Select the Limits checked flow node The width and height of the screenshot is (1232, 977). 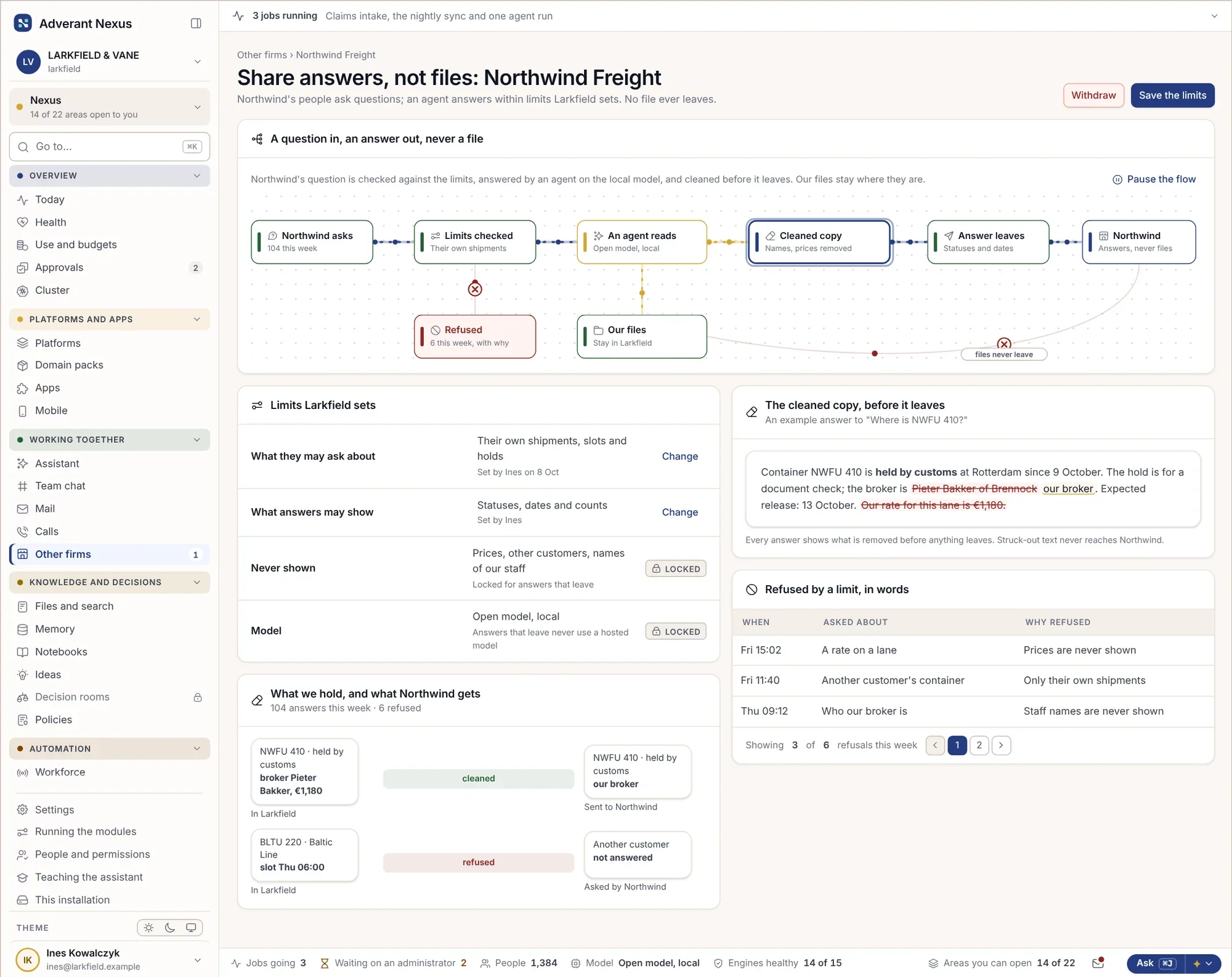point(475,242)
